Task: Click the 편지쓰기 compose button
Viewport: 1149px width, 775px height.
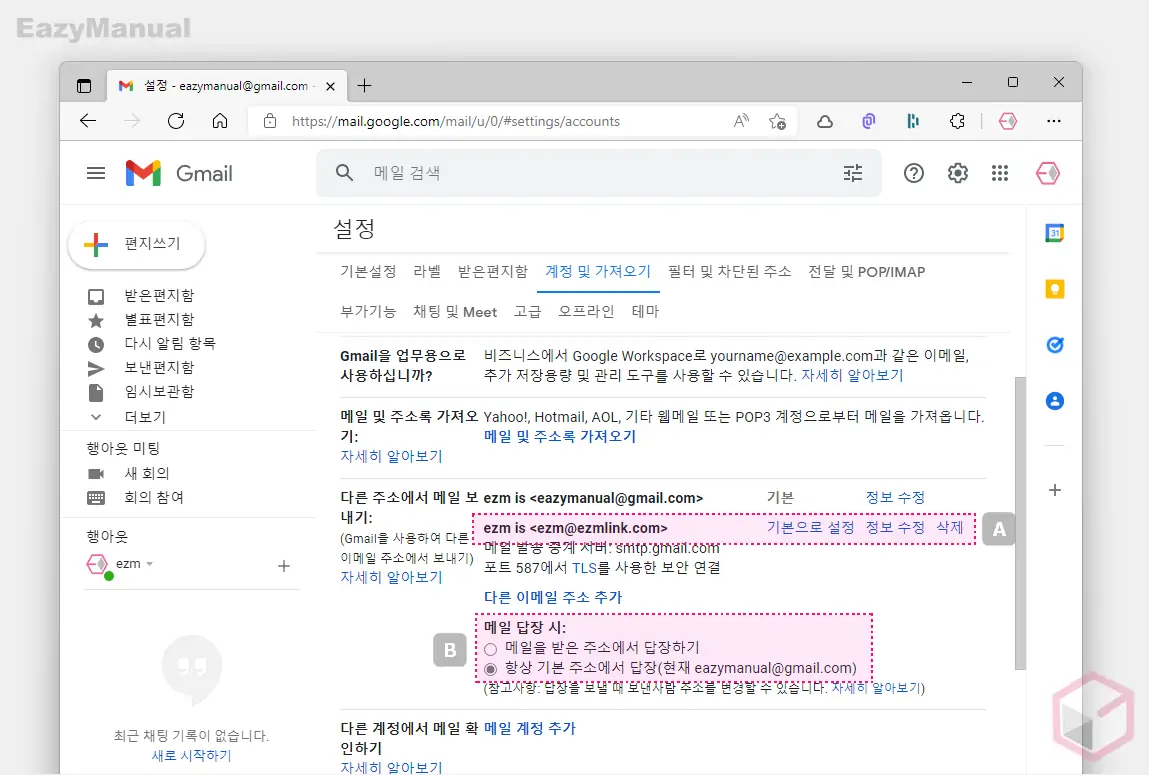Action: coord(136,244)
